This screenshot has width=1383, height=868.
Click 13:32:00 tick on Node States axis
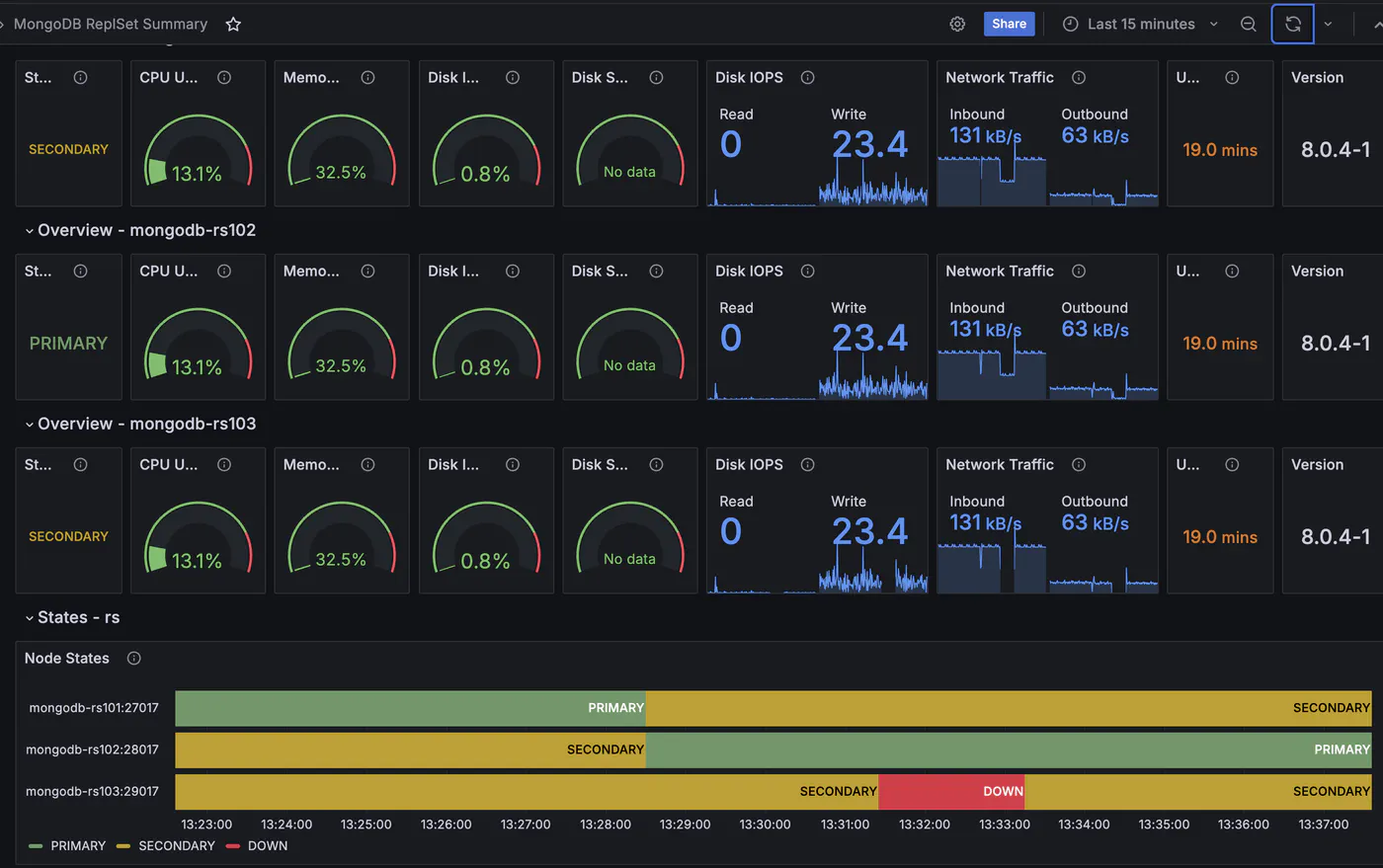[x=925, y=825]
